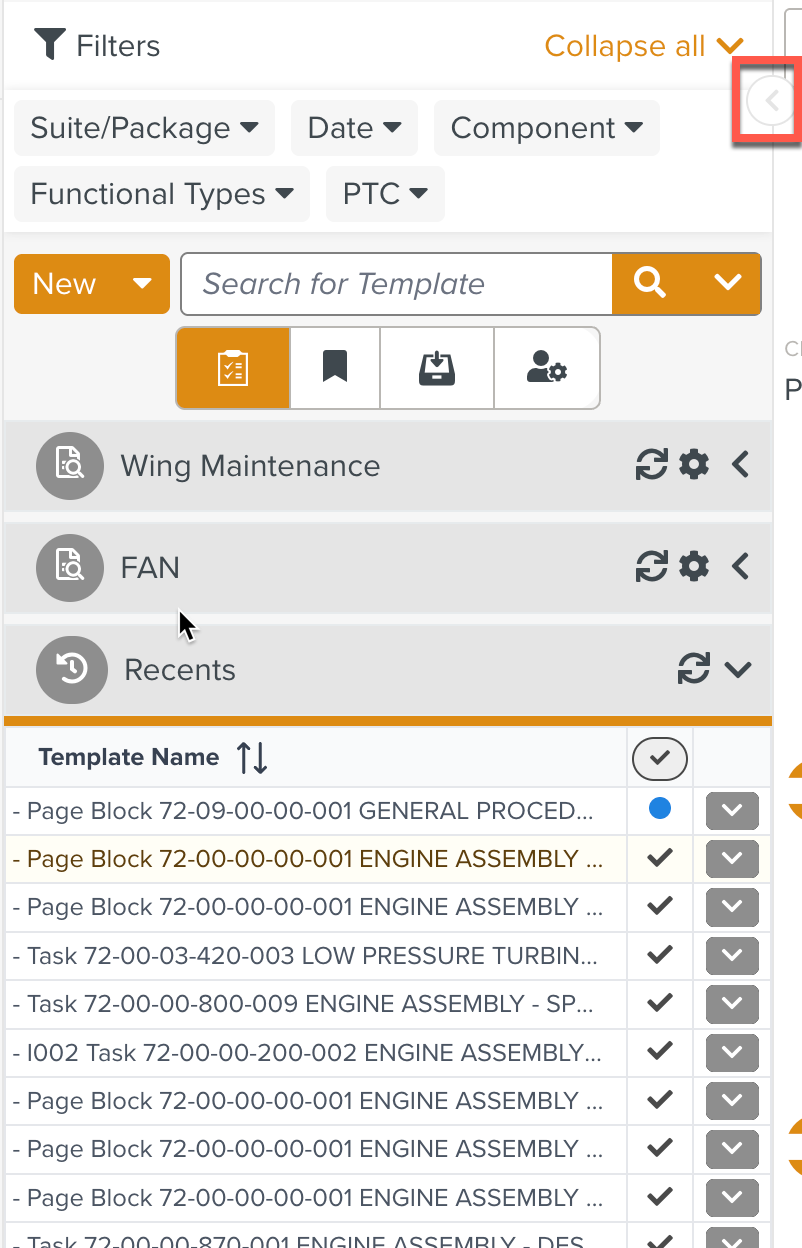Toggle checkmark for Task 72-00-03-420-003 row
The width and height of the screenshot is (802, 1248).
coord(659,955)
